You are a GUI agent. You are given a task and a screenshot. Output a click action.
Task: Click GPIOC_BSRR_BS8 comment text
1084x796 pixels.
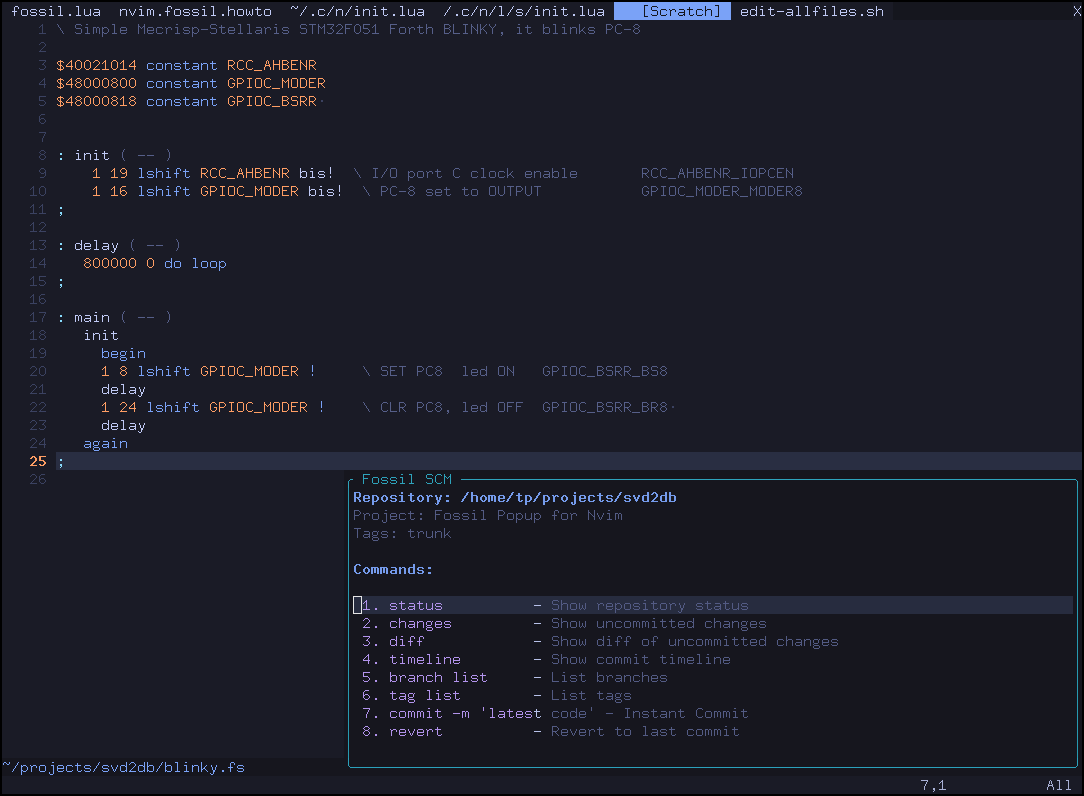[604, 371]
